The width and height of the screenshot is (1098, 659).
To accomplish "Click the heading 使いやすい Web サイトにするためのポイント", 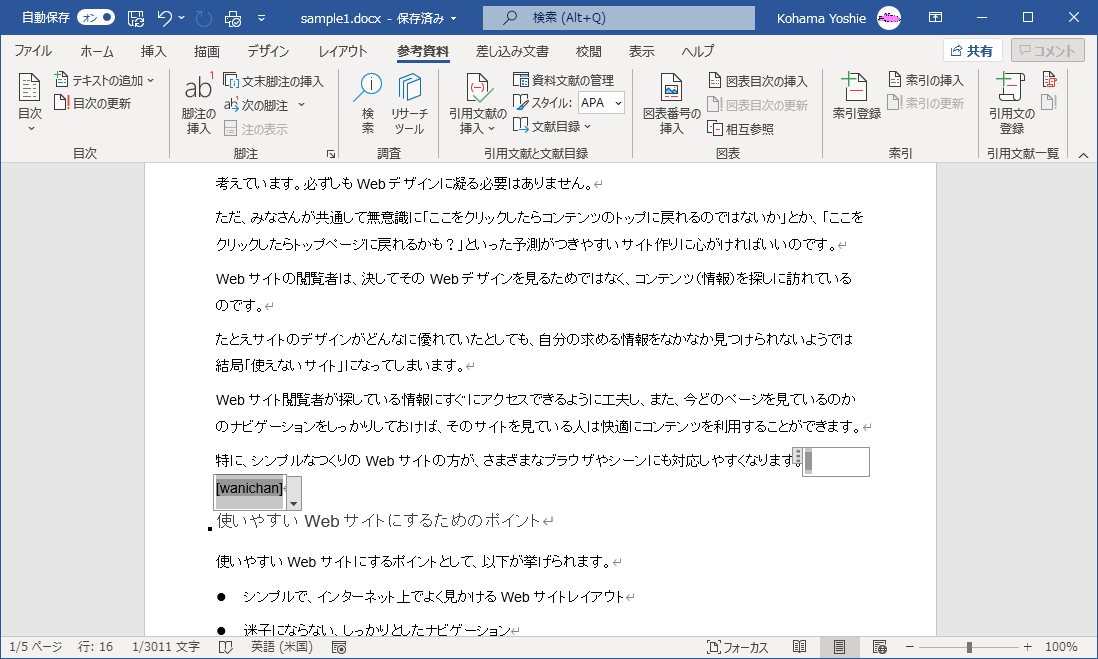I will tap(378, 520).
